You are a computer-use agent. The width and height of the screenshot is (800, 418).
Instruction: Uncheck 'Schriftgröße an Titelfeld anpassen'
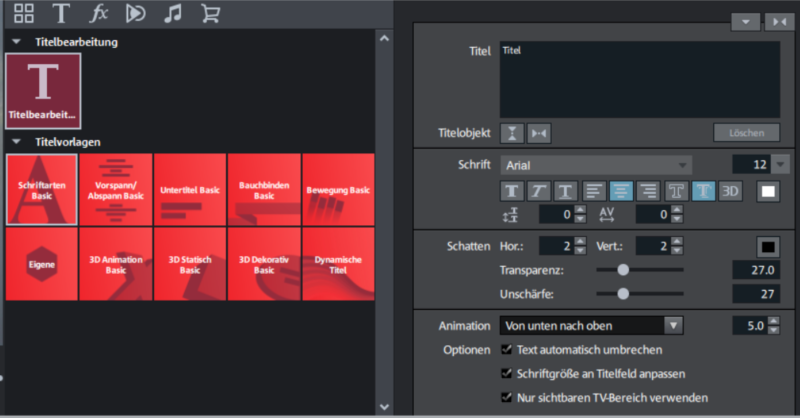point(507,374)
